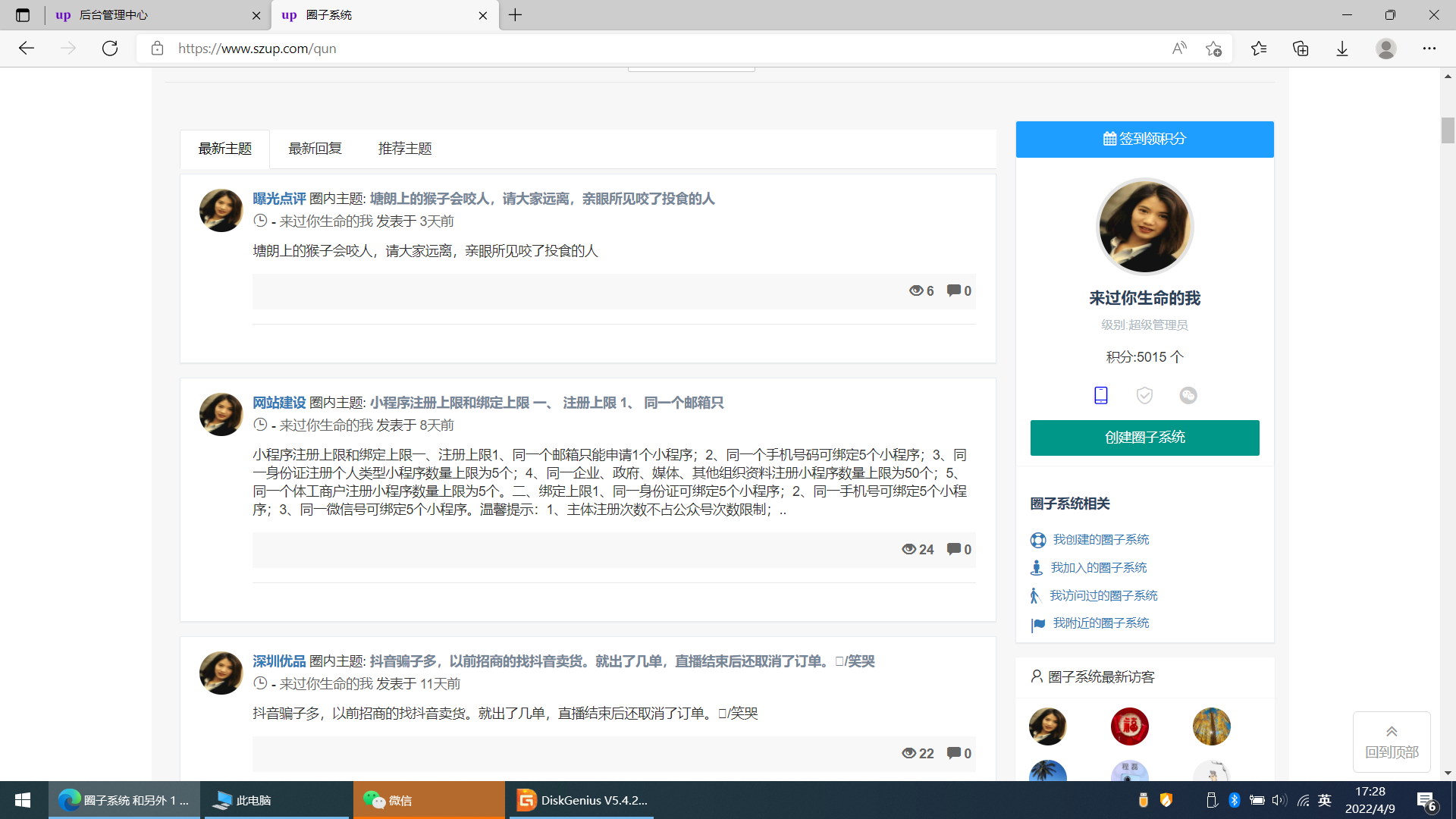1456x819 pixels.
Task: Click the view-count eye icon showing 24
Action: tap(908, 549)
